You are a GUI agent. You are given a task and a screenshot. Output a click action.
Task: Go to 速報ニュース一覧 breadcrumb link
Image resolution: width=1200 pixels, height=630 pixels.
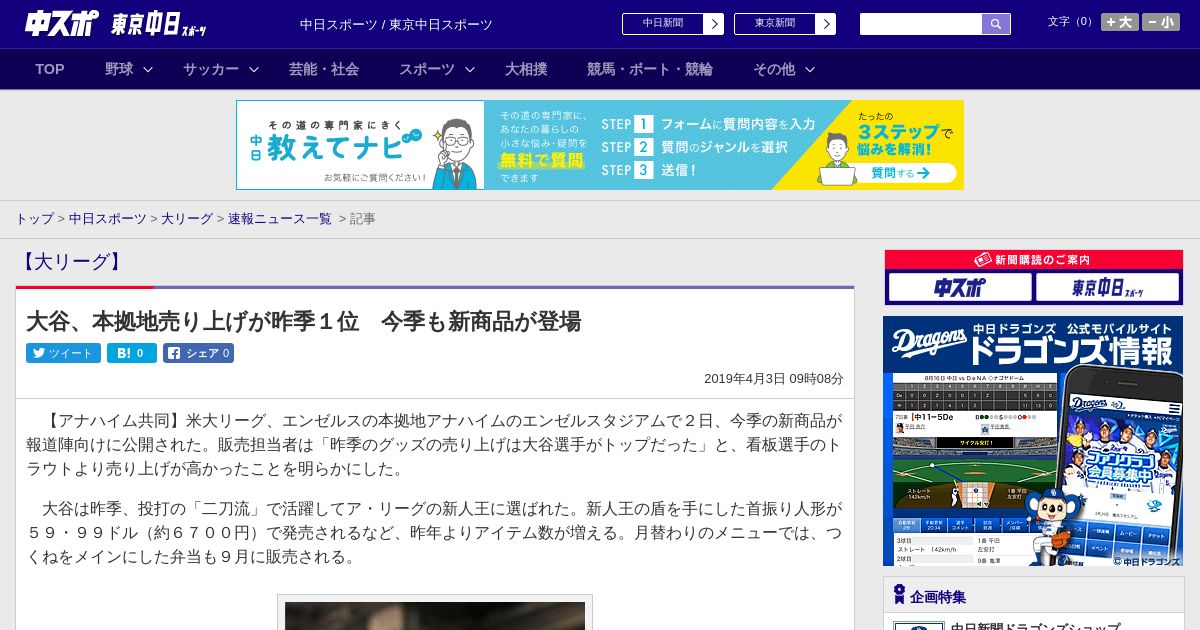(x=280, y=219)
